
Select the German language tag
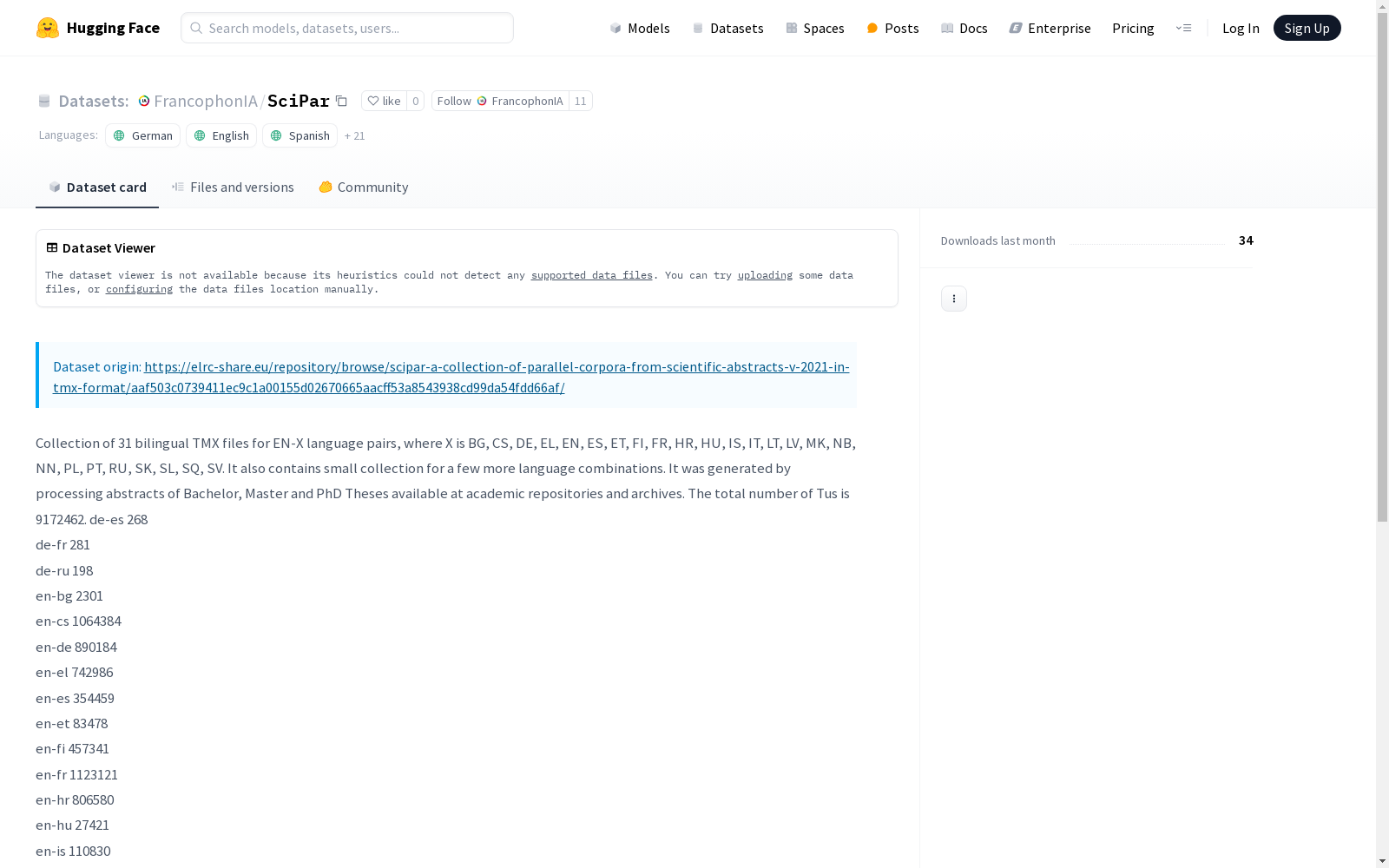(143, 135)
